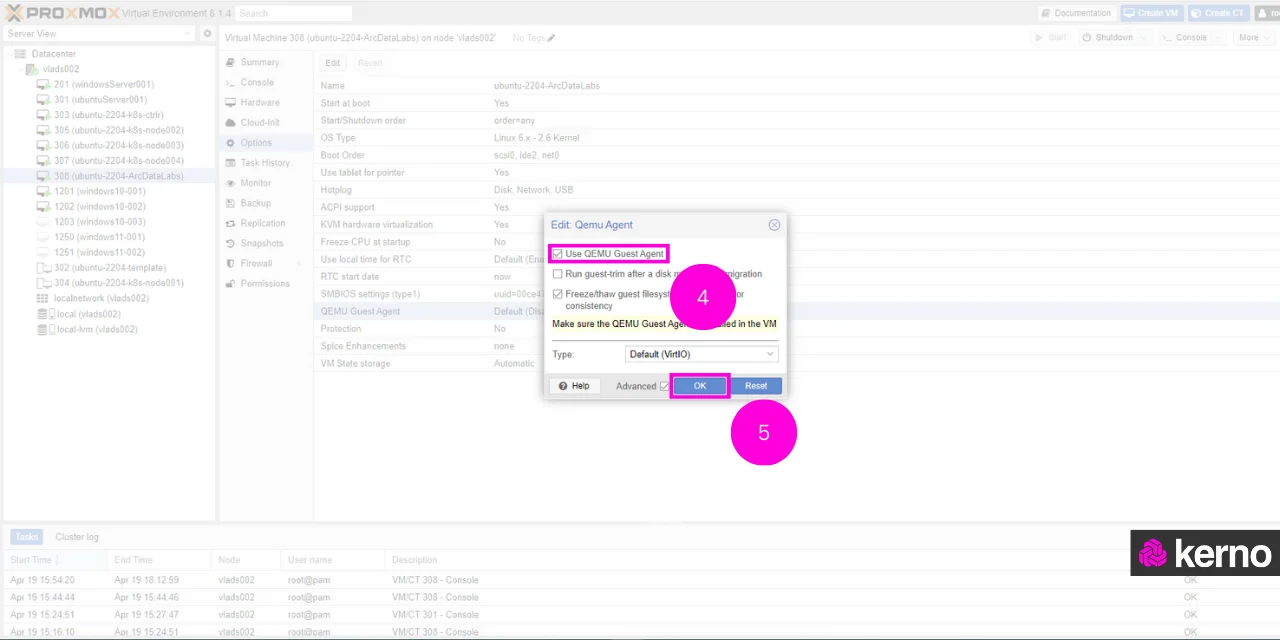This screenshot has height=640, width=1280.
Task: Click the Options gear icon in side menu
Action: [x=231, y=143]
